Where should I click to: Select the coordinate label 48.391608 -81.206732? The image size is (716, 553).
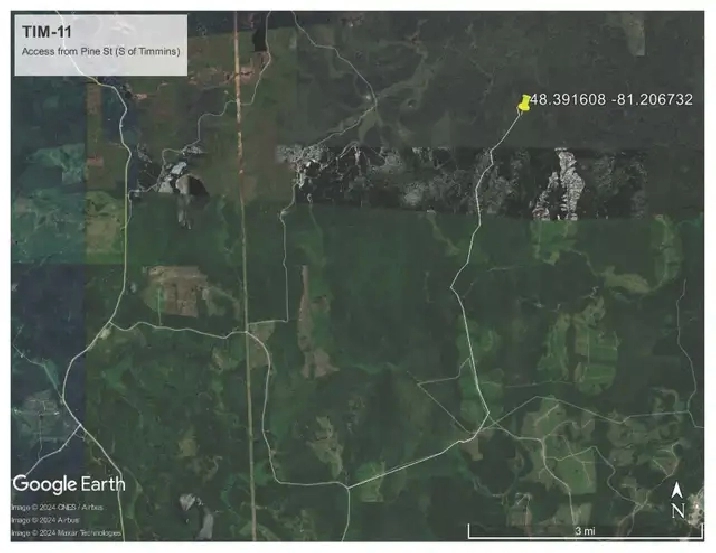[610, 101]
